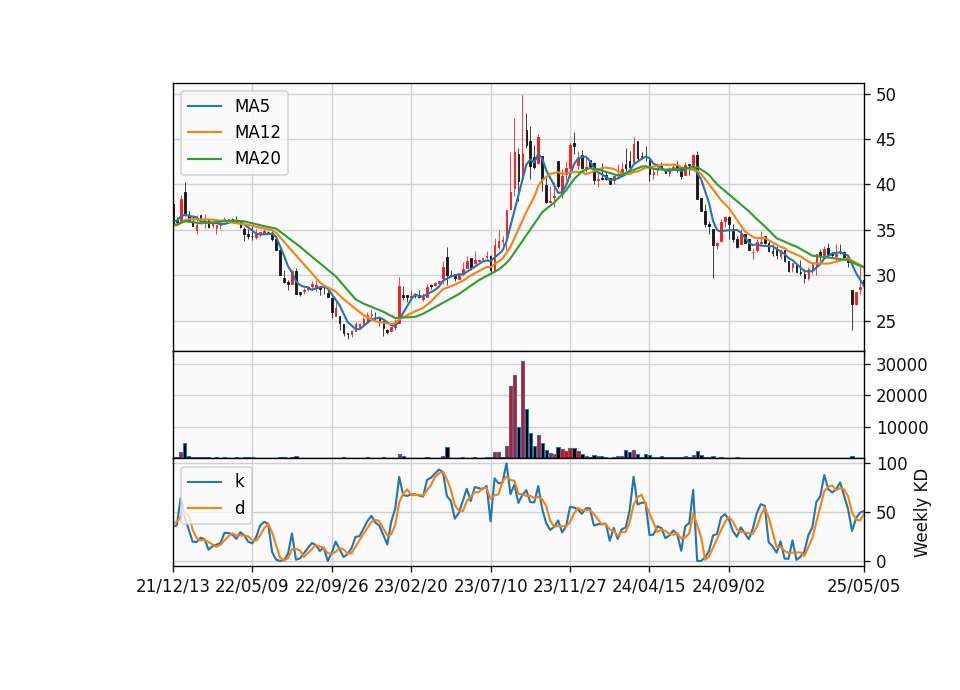Click the volume axis value 30000
The height and width of the screenshot is (690, 960).
(902, 365)
